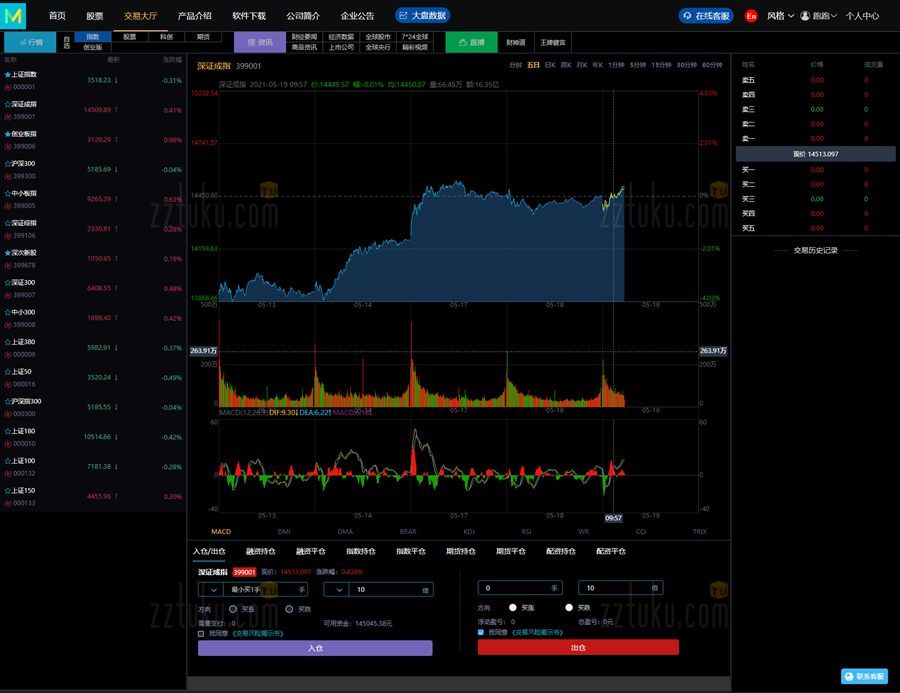Toggle favorite star for 上证指数

click(x=8, y=74)
